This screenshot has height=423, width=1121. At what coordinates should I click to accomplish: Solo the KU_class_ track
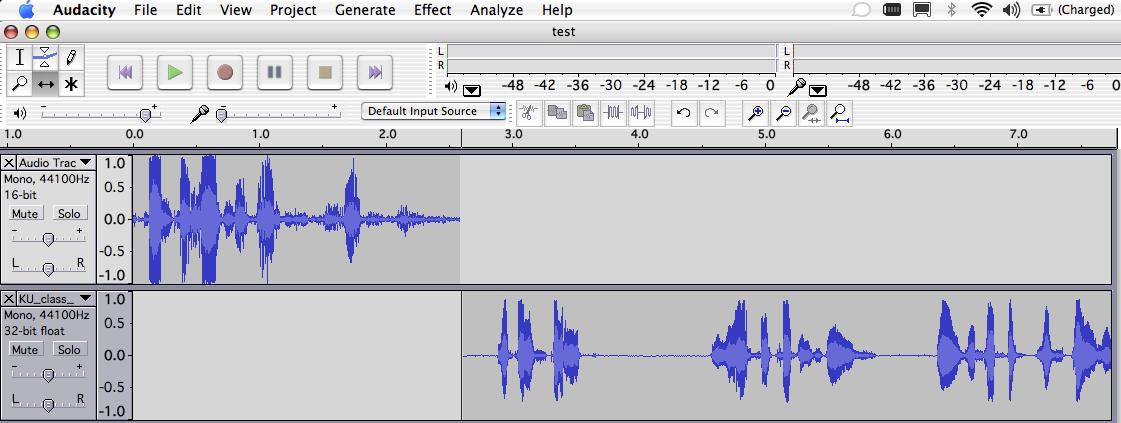(69, 349)
